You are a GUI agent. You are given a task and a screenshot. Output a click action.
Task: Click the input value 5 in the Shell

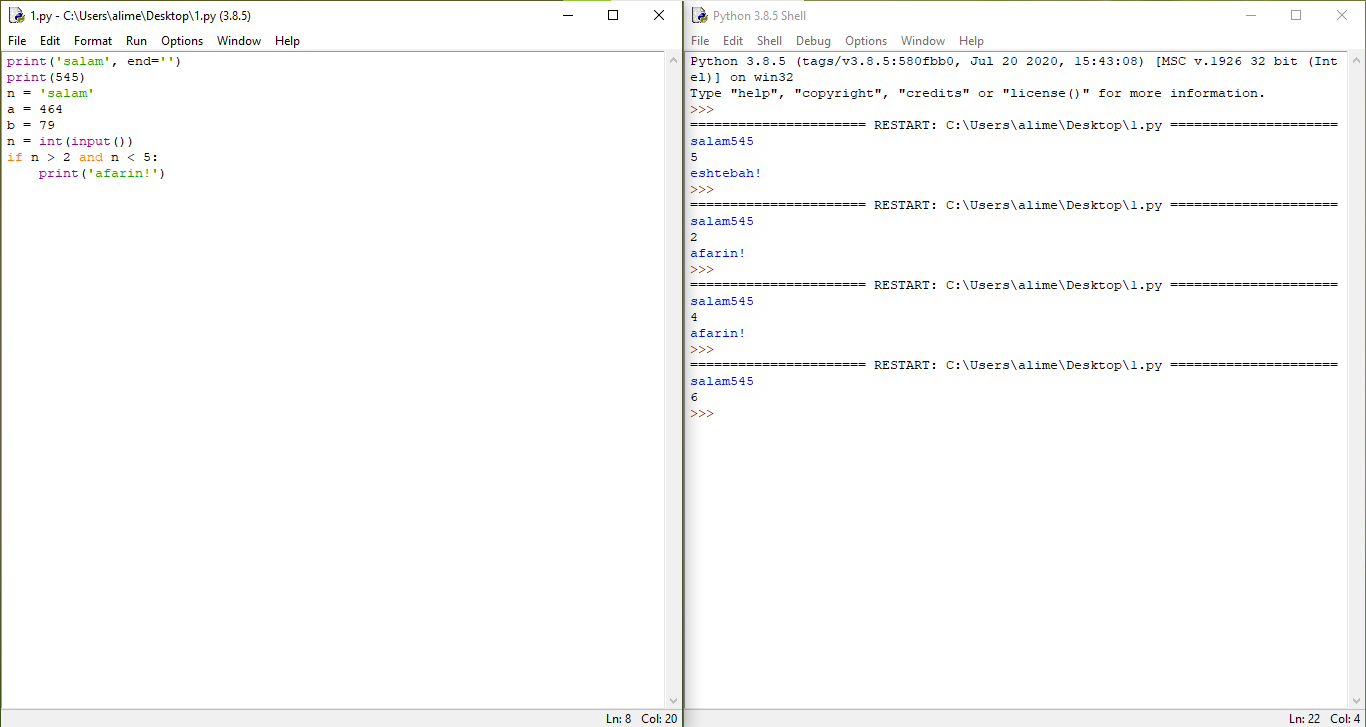pyautogui.click(x=694, y=157)
